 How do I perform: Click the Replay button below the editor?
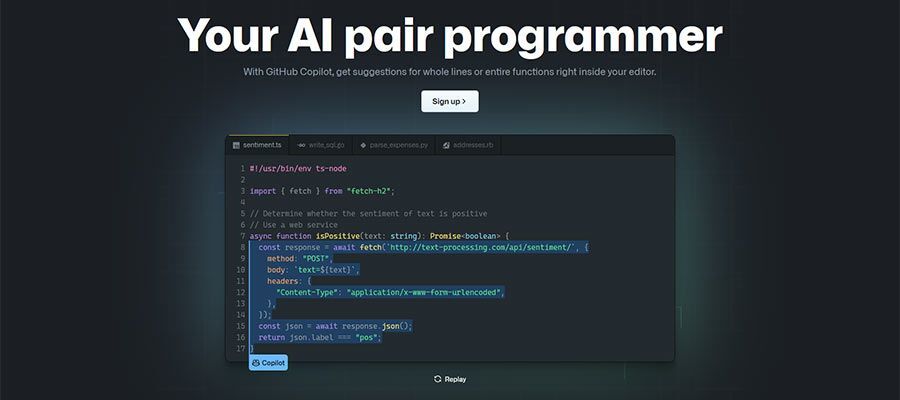pyautogui.click(x=449, y=379)
